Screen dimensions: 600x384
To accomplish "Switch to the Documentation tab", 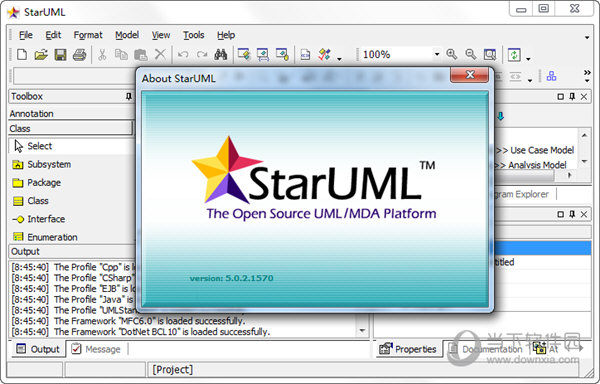I will tap(485, 349).
